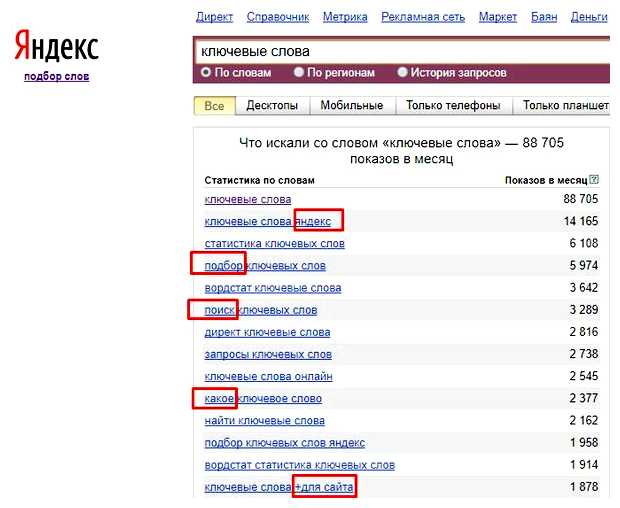The height and width of the screenshot is (508, 620).
Task: Switch to the Десктопы tab
Action: point(272,106)
